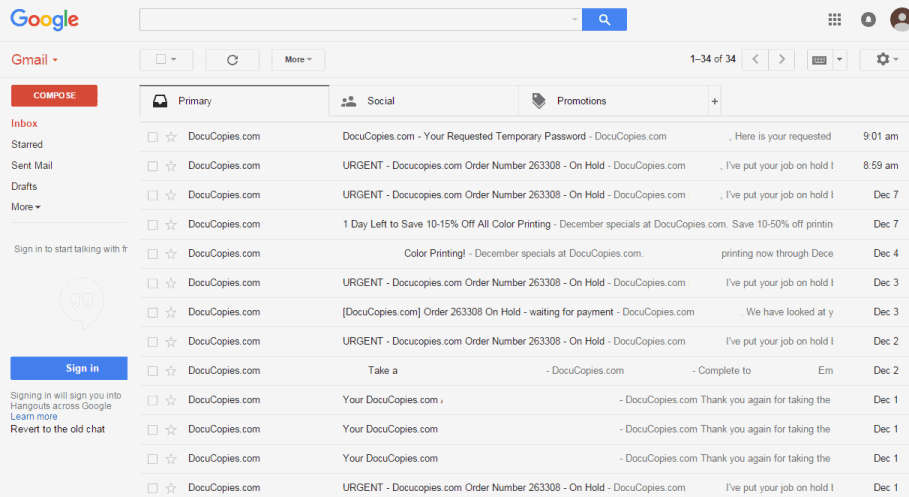Refresh the inbox with the reload icon
909x497 pixels.
[232, 60]
